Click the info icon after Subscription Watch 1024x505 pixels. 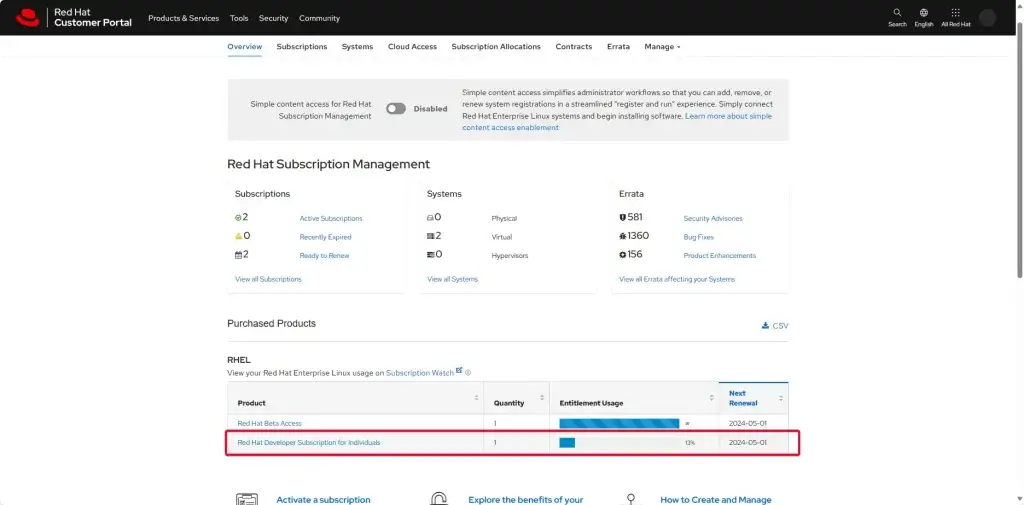coord(468,373)
